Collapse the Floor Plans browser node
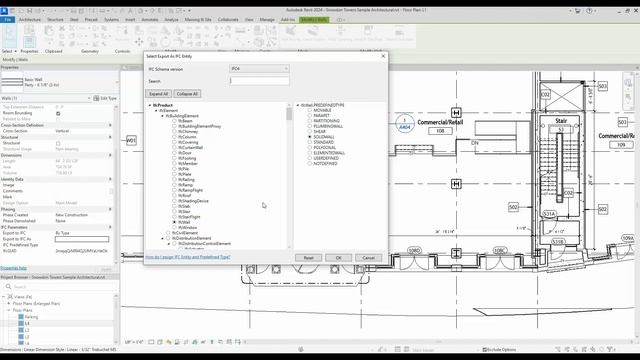Image resolution: width=640 pixels, height=360 pixels. pos(9,310)
